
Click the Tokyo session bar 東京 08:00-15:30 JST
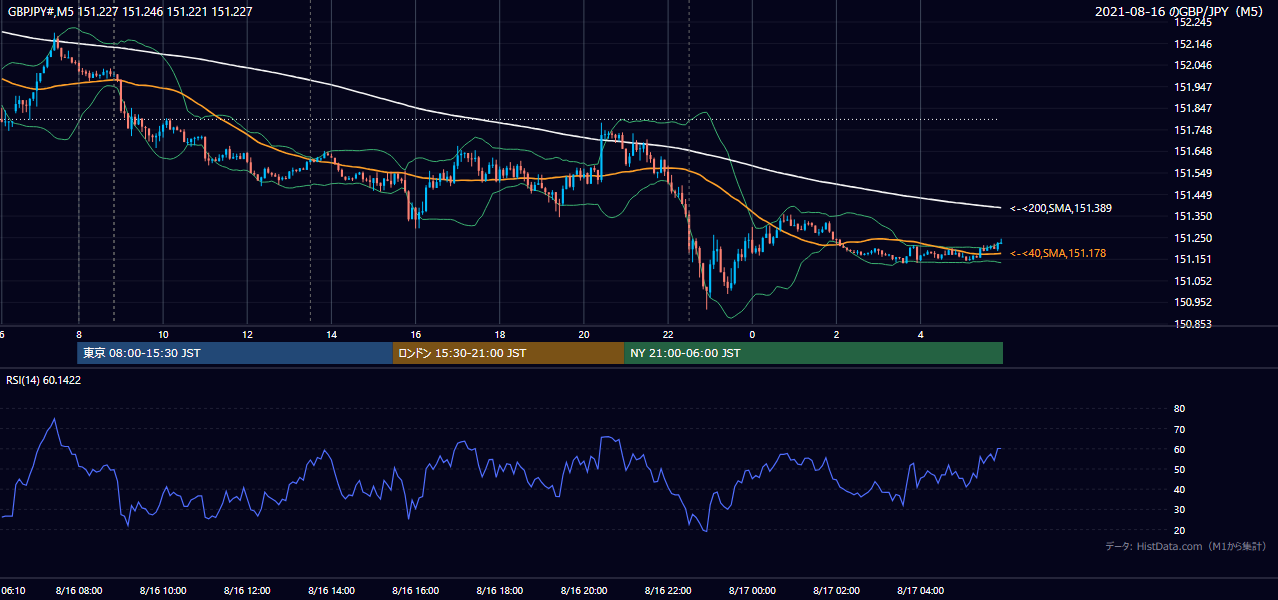pos(235,353)
